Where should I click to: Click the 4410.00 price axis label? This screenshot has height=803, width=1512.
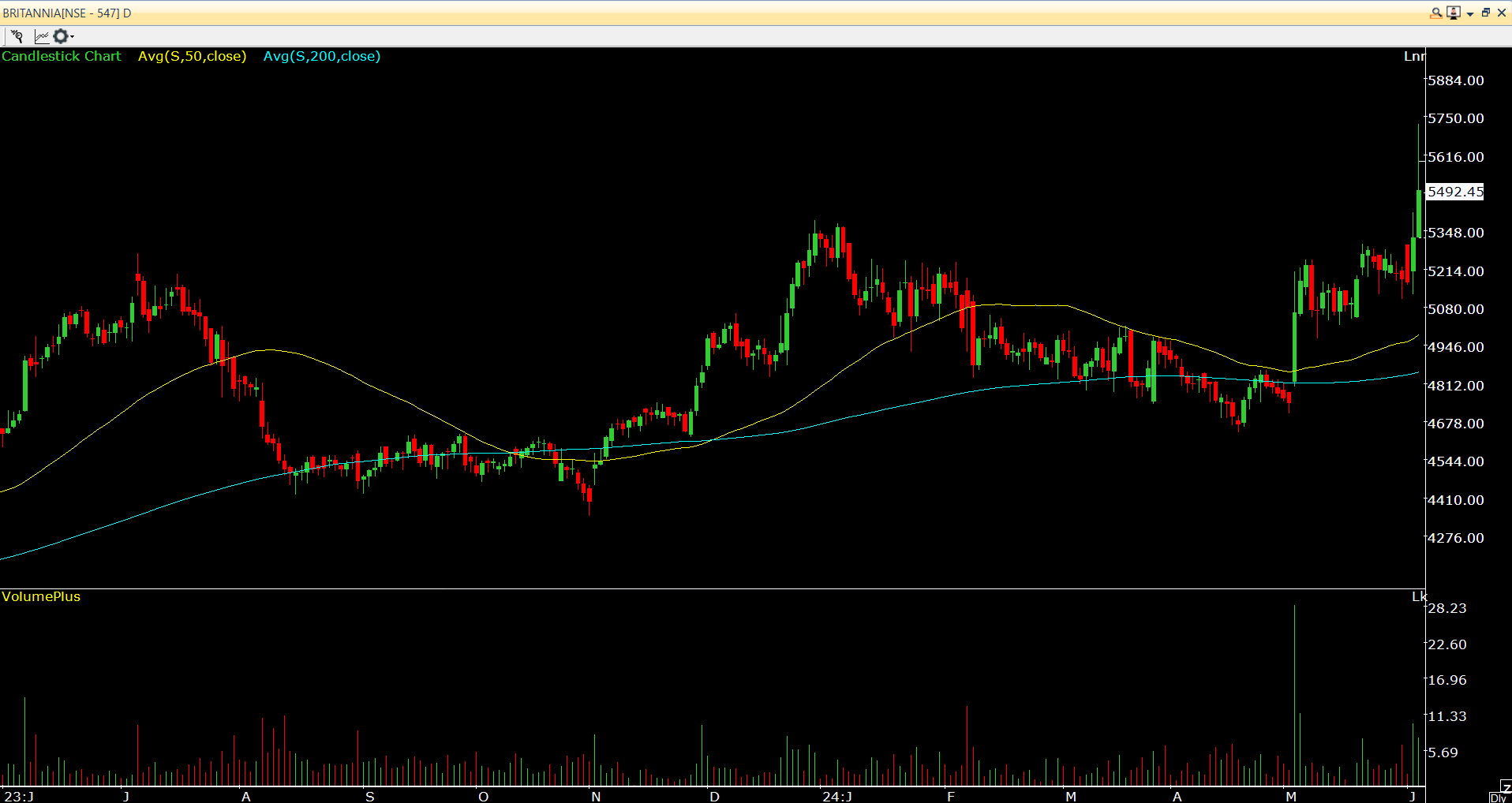click(1456, 500)
